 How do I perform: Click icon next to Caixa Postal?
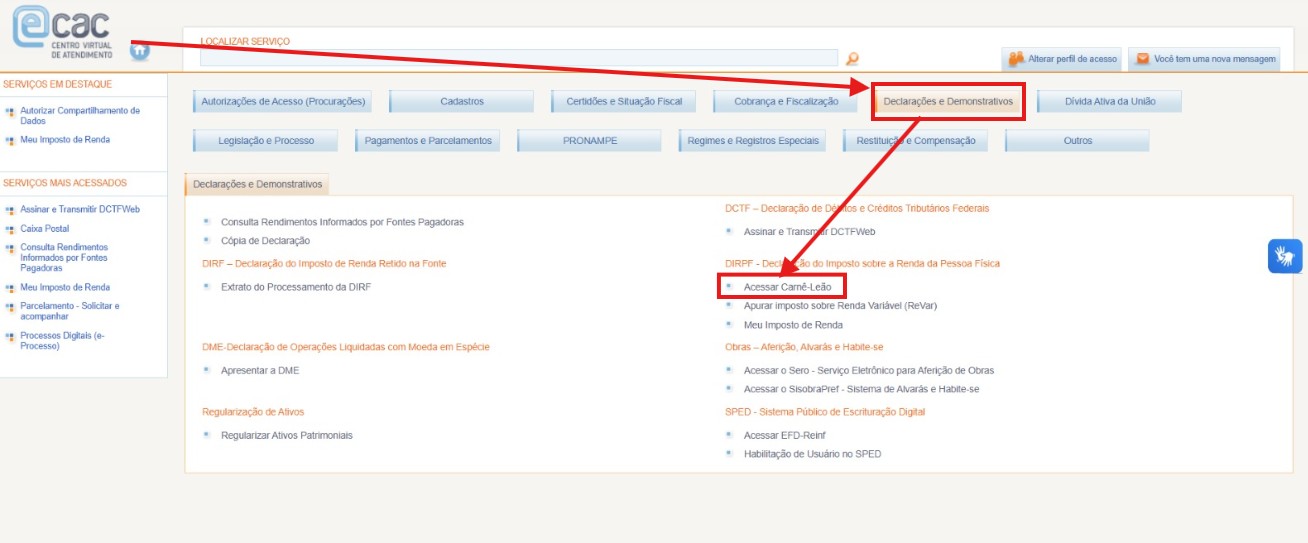click(10, 230)
